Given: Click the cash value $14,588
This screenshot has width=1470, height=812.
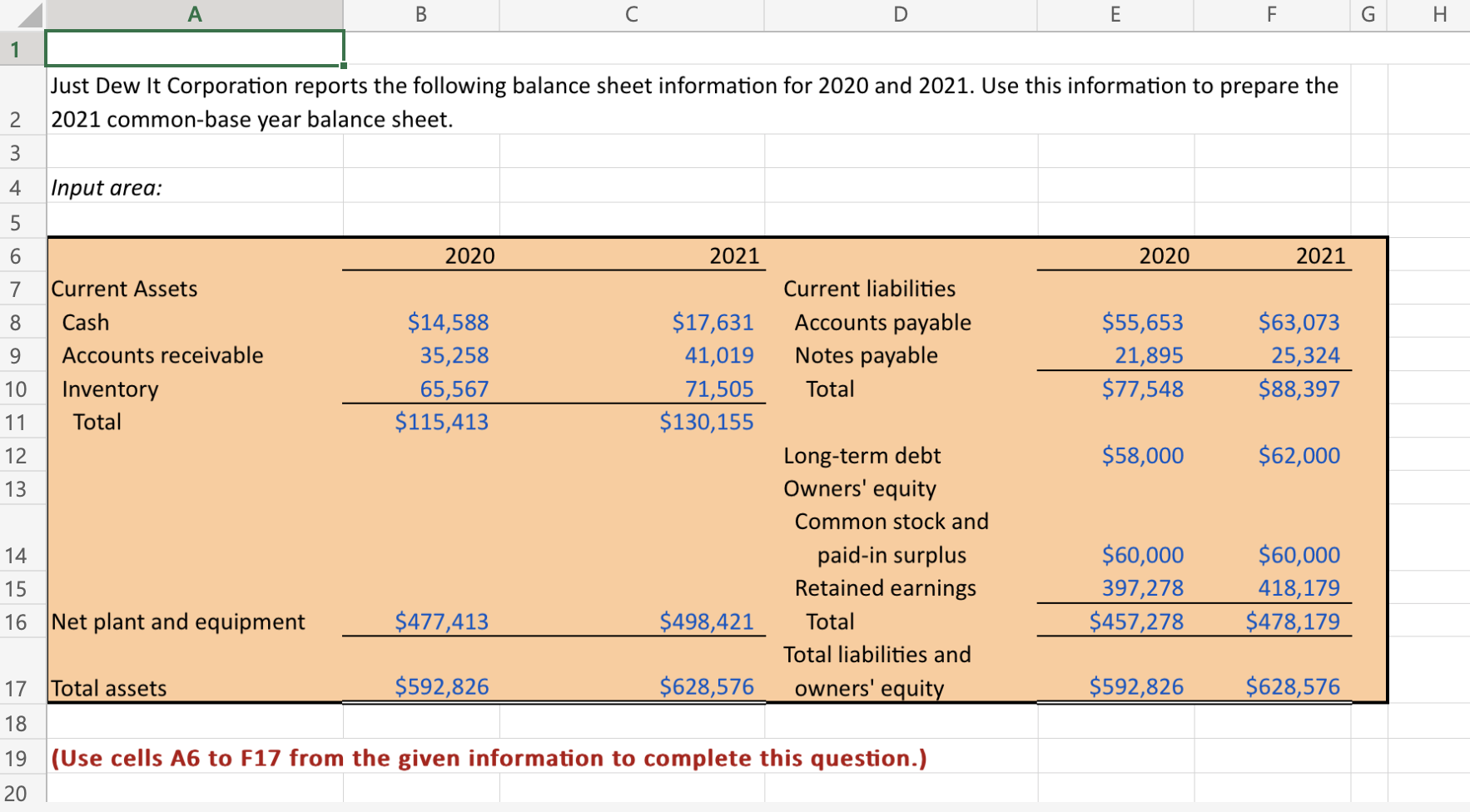Looking at the screenshot, I should click(448, 322).
